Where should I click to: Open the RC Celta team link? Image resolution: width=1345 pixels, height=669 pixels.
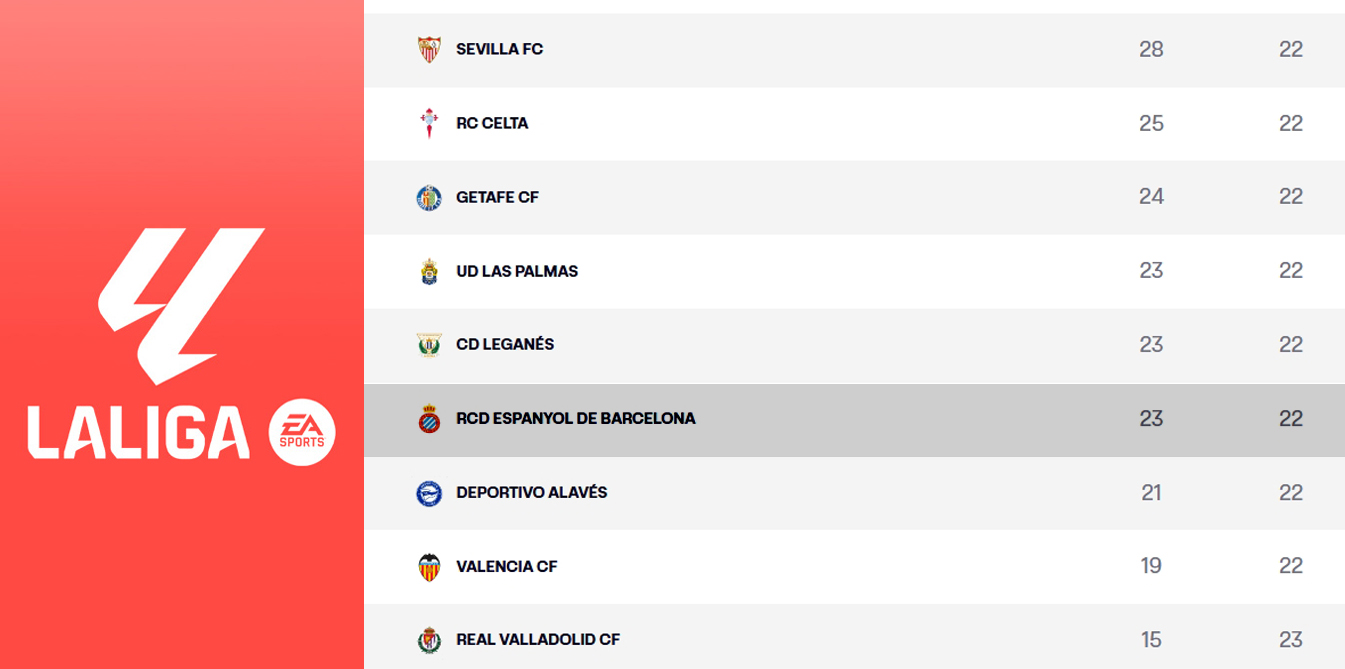(x=492, y=123)
